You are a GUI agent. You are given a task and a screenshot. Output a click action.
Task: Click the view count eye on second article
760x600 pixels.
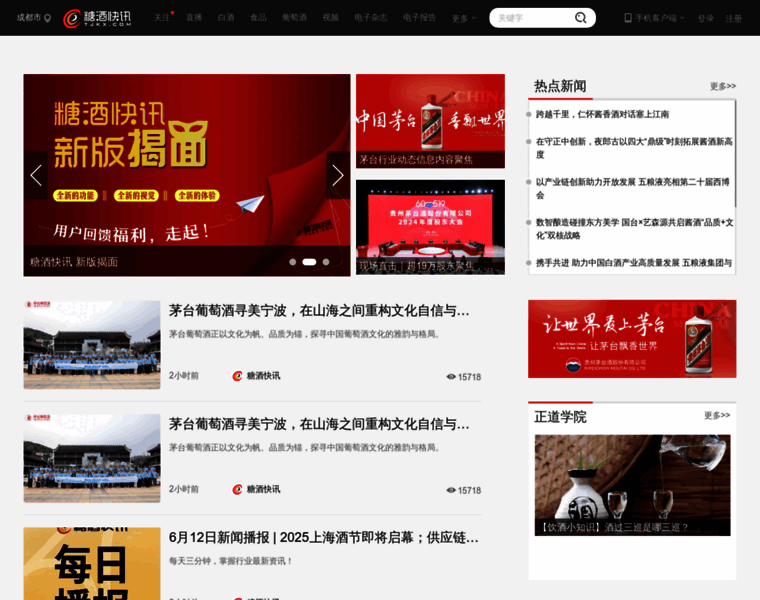click(x=451, y=490)
